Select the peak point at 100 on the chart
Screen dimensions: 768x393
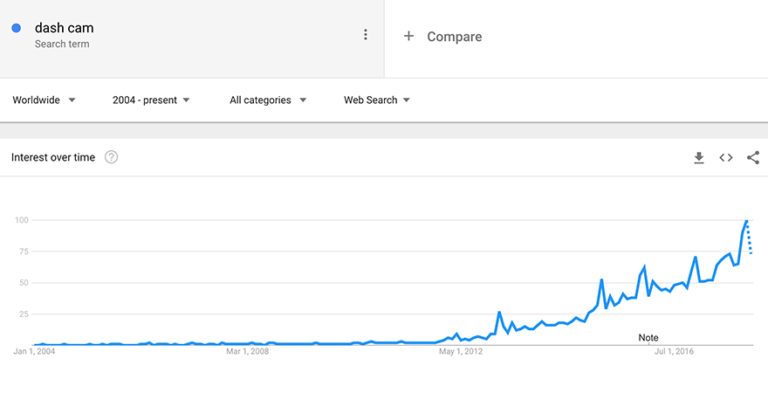pos(746,221)
